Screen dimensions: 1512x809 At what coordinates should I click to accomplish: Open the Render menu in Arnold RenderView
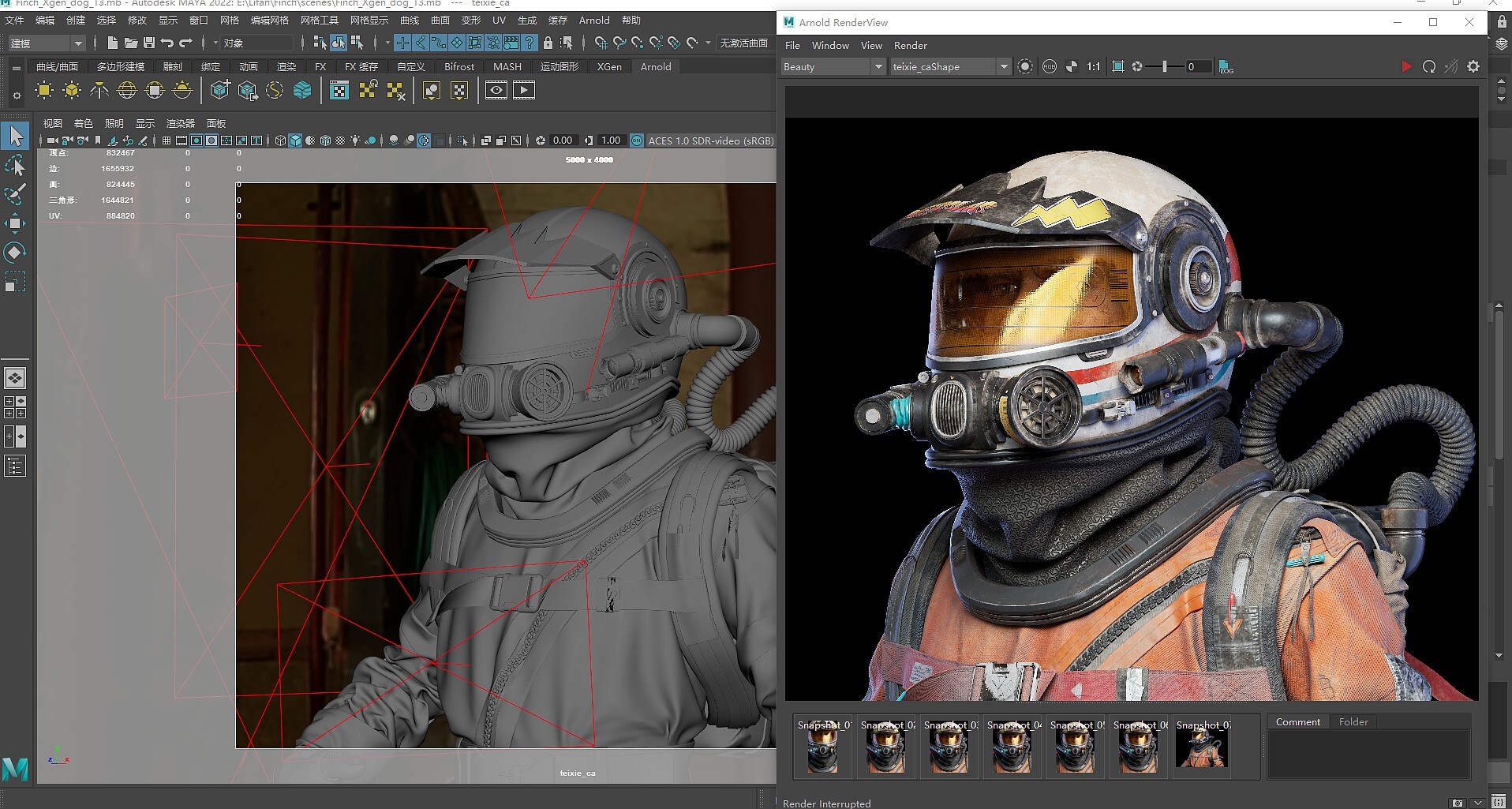click(910, 46)
